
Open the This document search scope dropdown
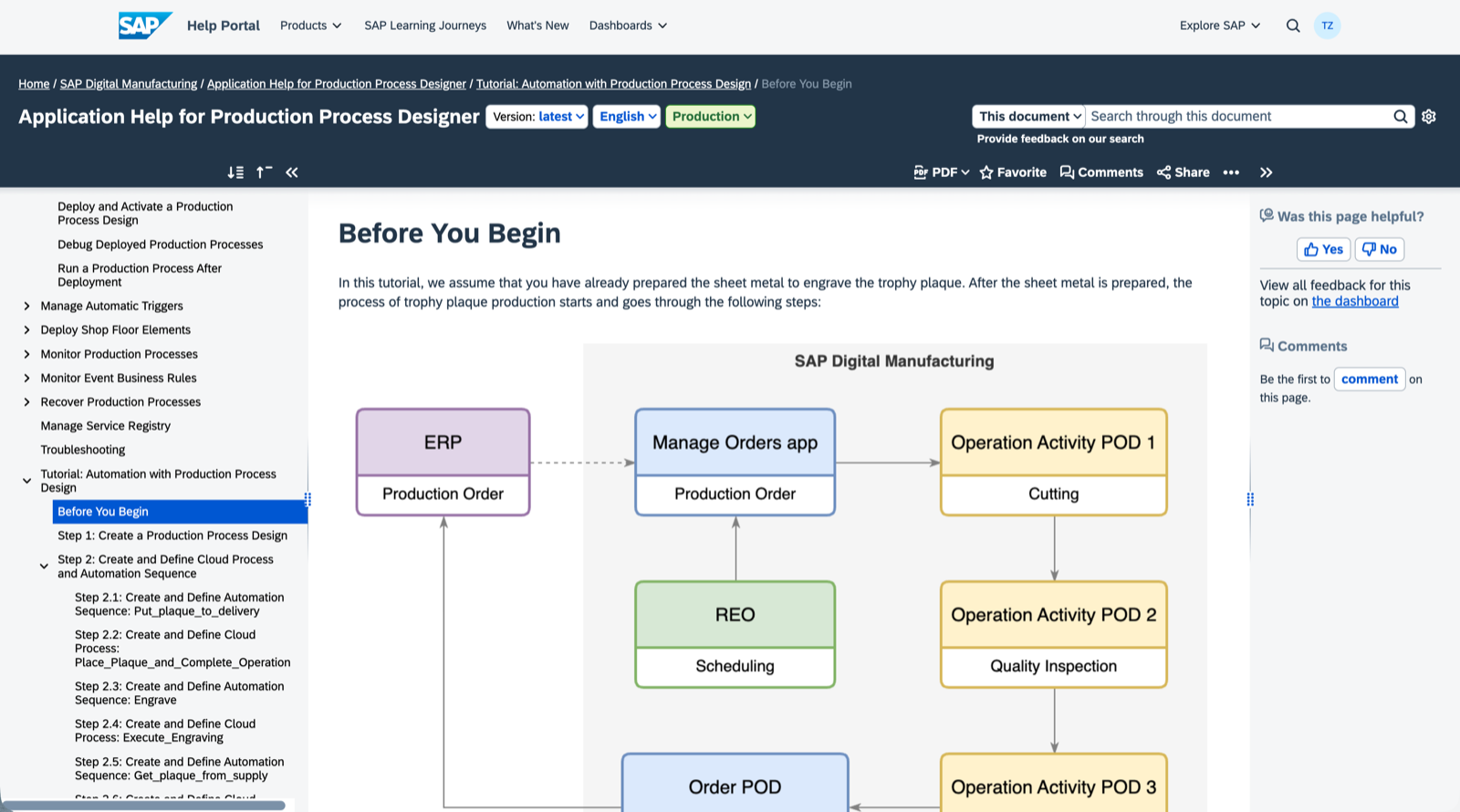[1029, 117]
